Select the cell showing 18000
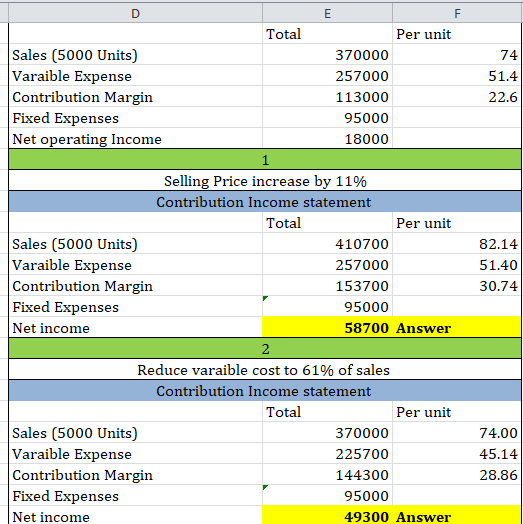Image resolution: width=523 pixels, height=524 pixels. pos(327,139)
